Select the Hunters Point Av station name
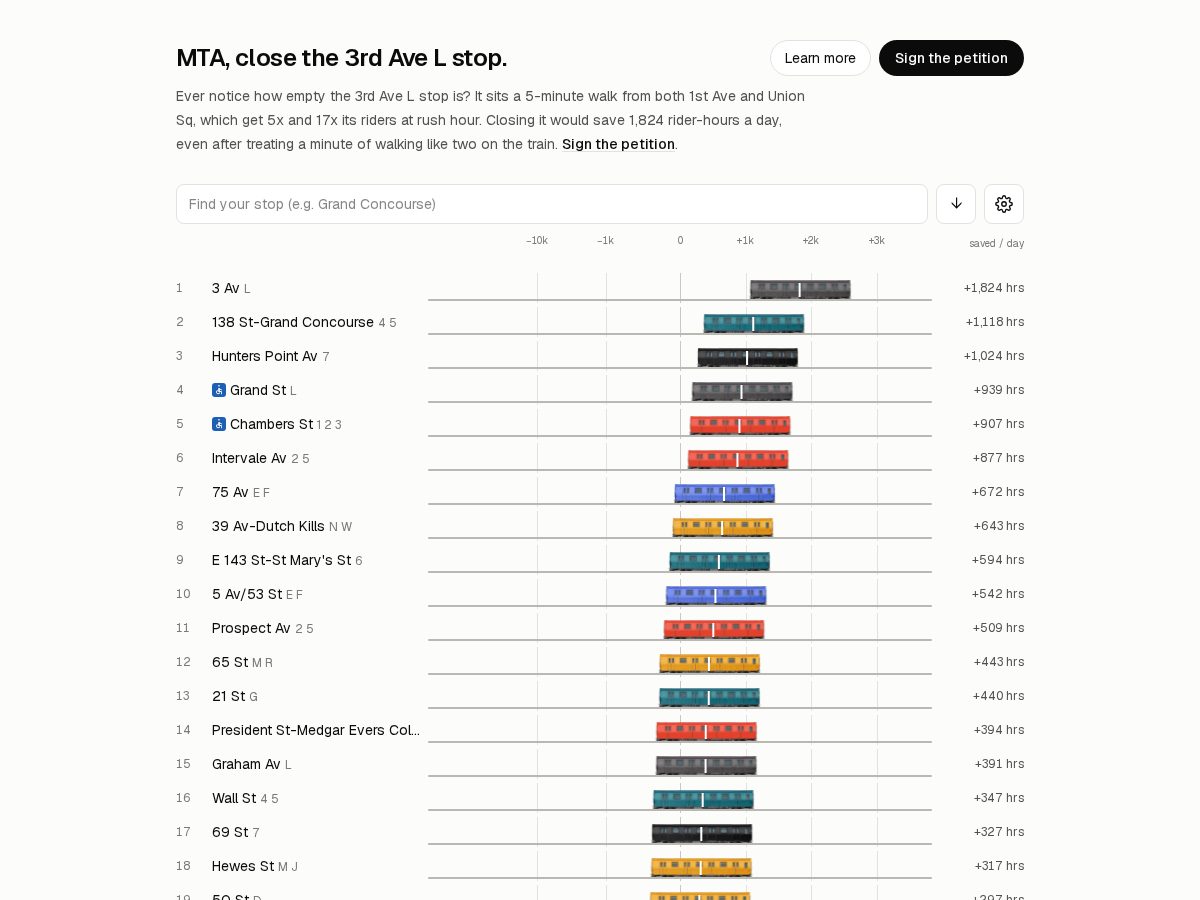The image size is (1200, 900). click(265, 356)
